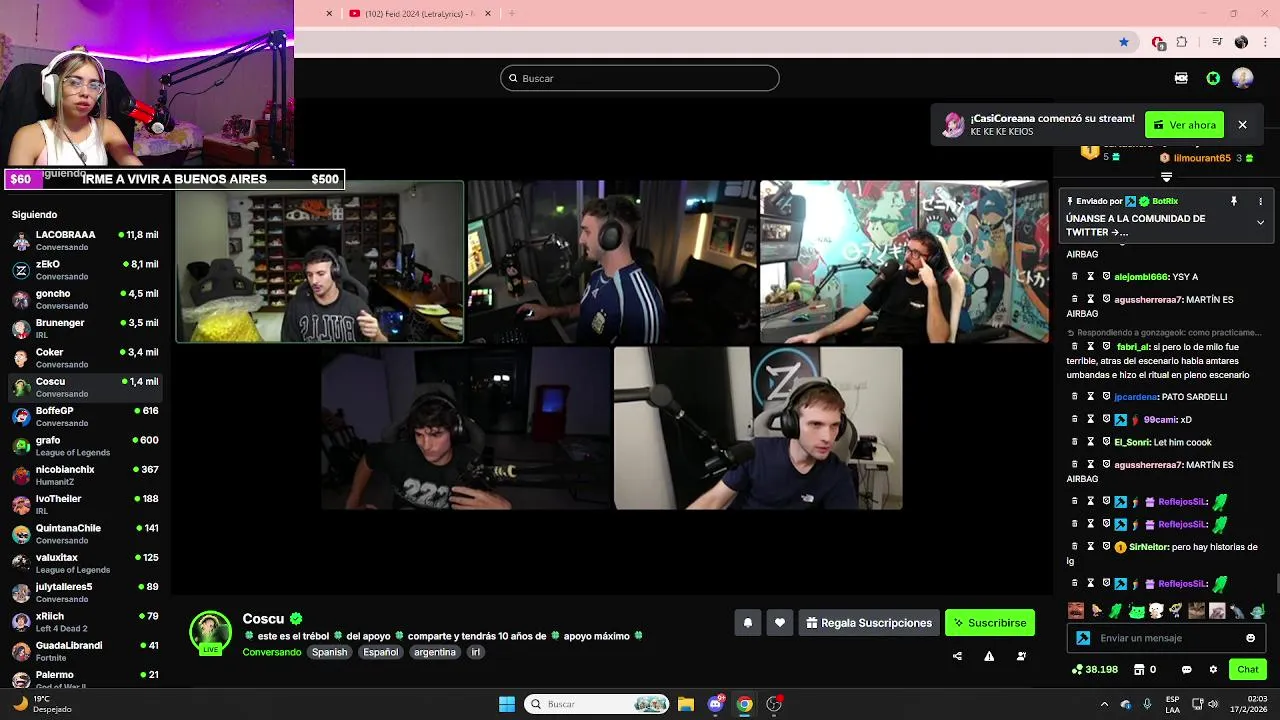Click the Conversando category link
The height and width of the screenshot is (720, 1280).
tap(271, 652)
